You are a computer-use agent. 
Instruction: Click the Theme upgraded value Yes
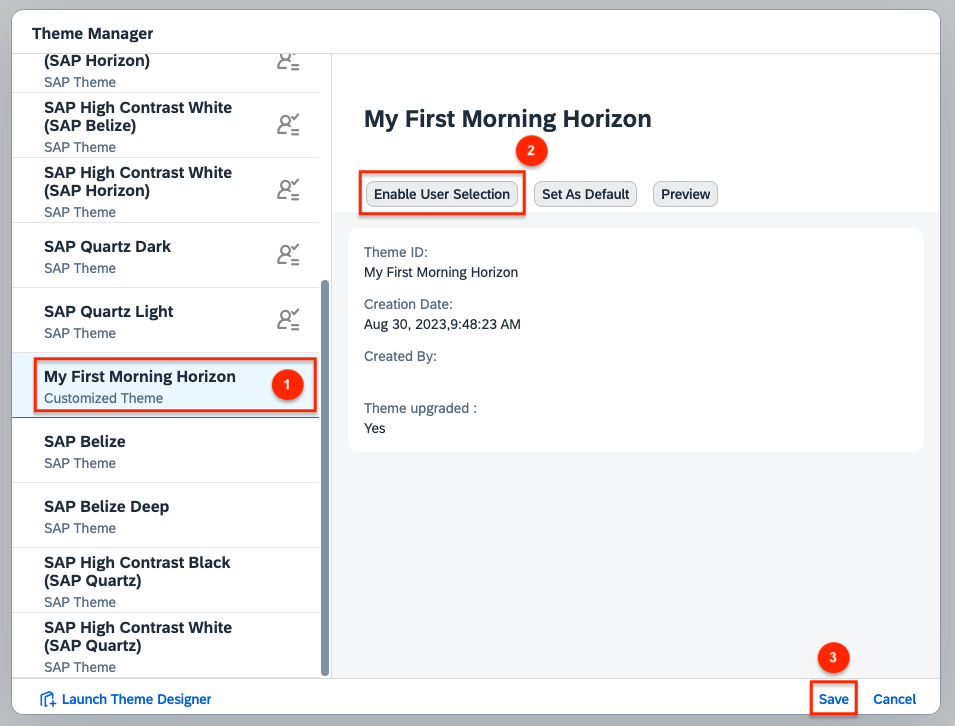[x=375, y=428]
